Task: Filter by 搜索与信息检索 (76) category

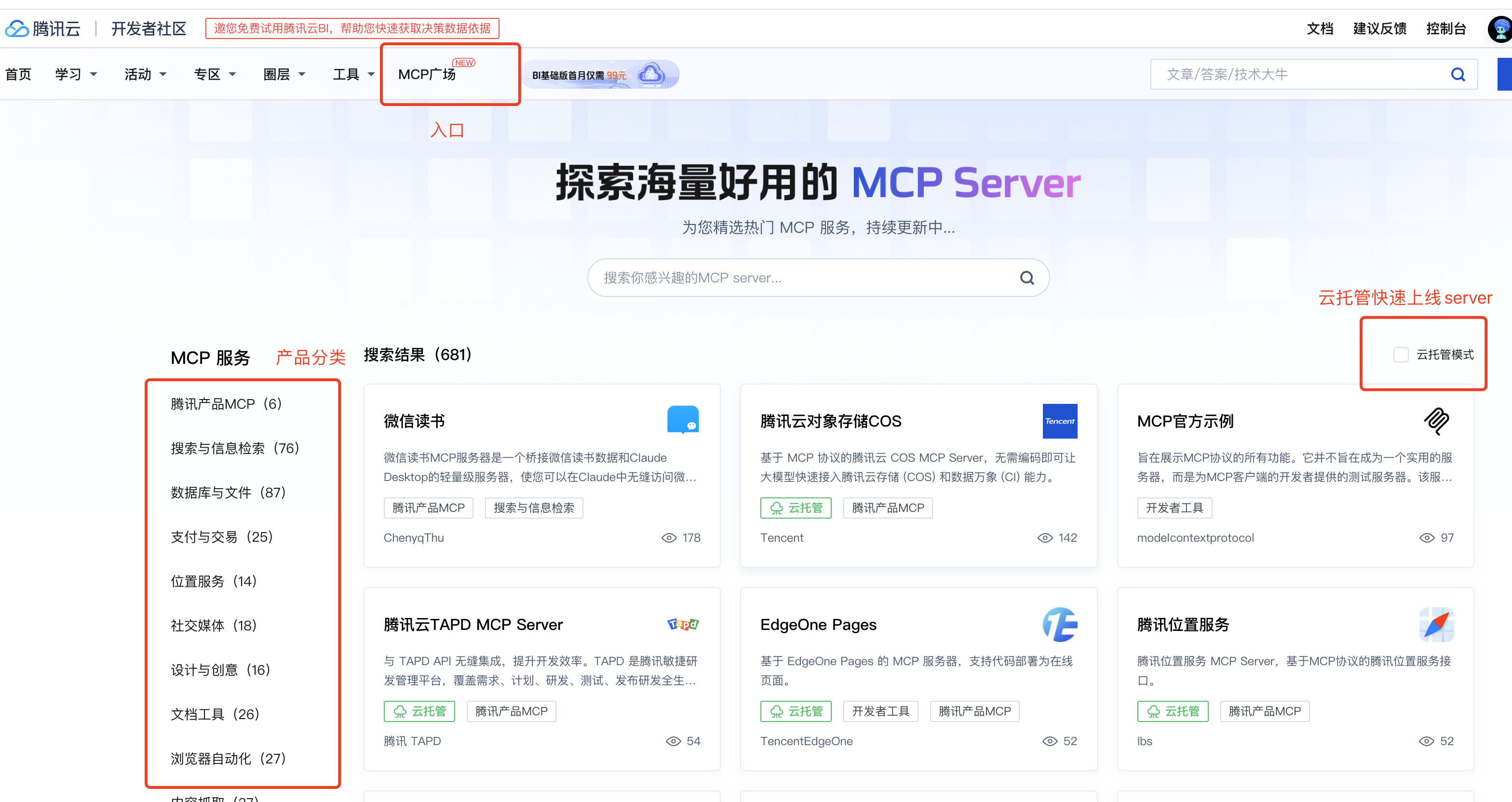Action: click(x=235, y=448)
